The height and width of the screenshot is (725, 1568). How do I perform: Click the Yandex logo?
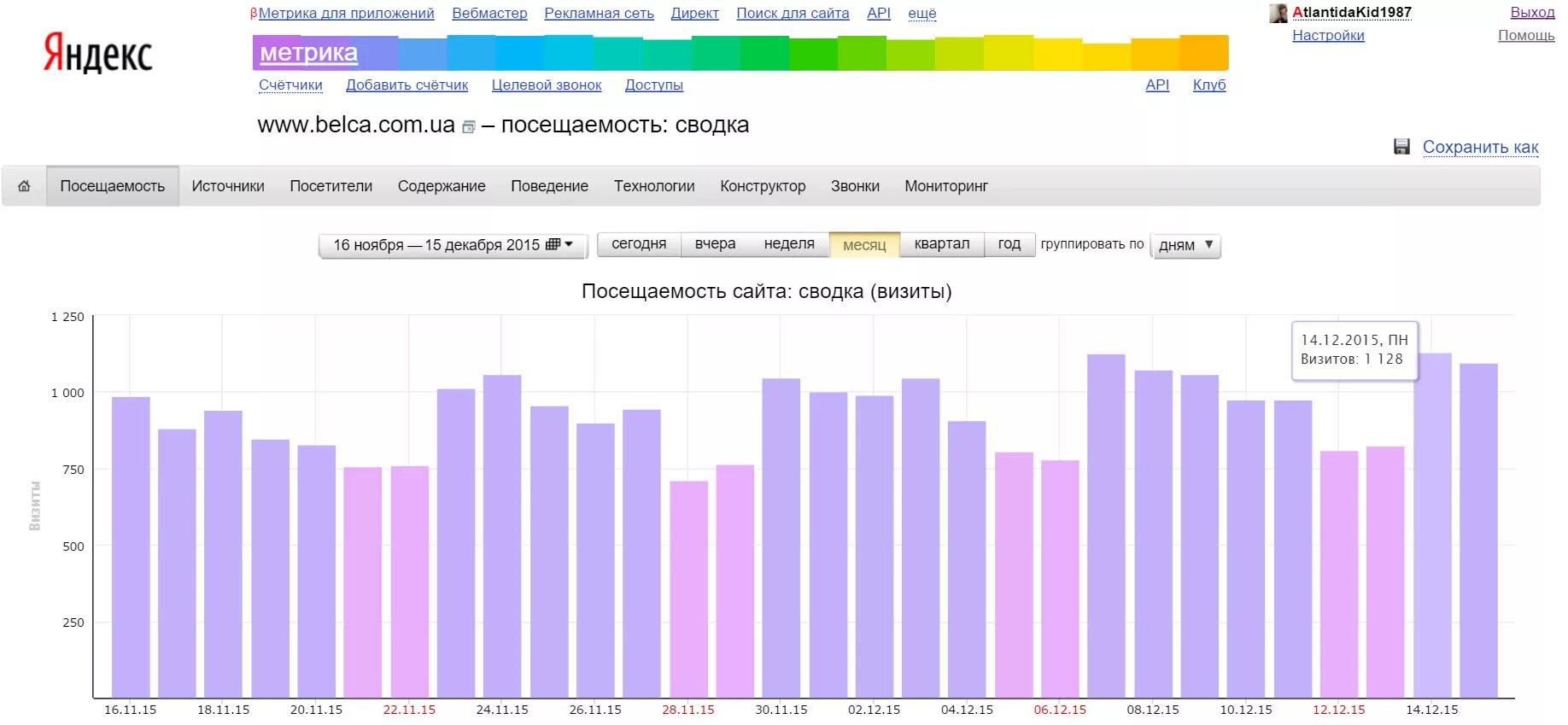click(97, 53)
